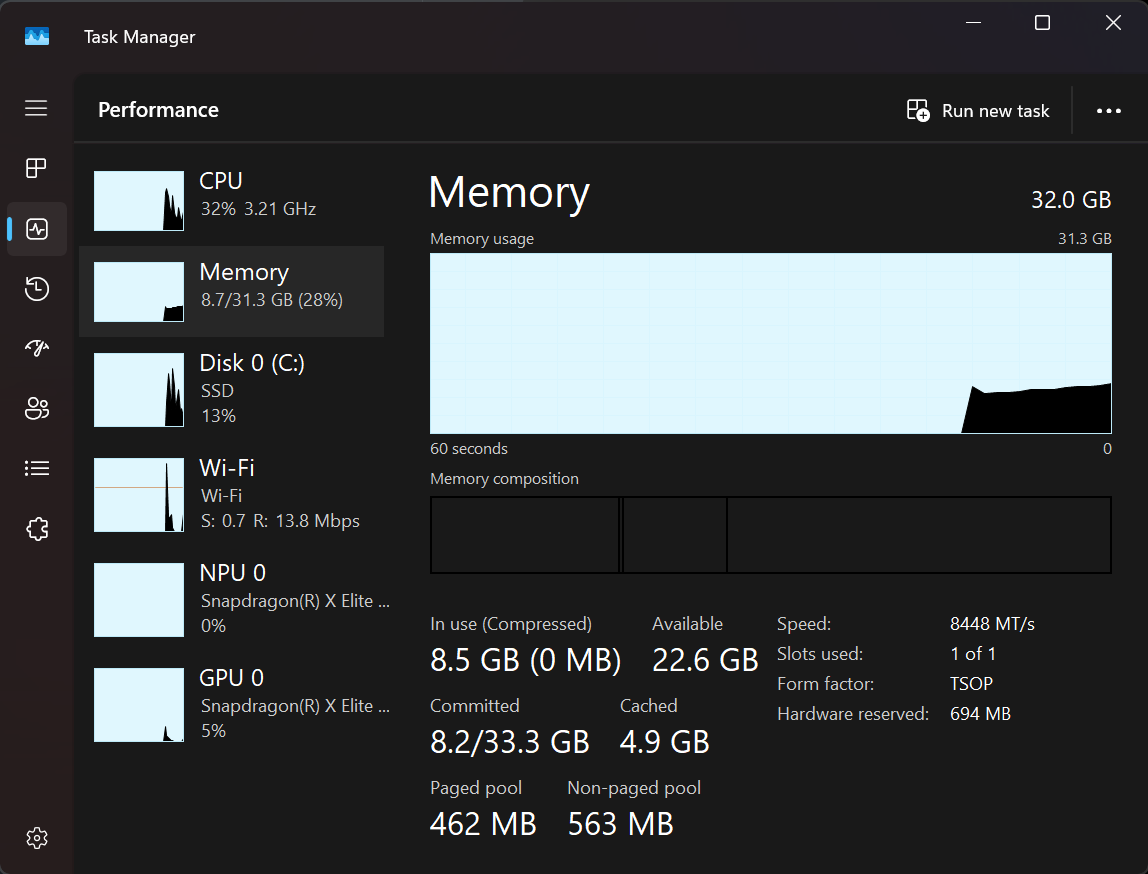1148x874 pixels.
Task: Select Disk 0 (C:) performance item
Action: (x=231, y=389)
